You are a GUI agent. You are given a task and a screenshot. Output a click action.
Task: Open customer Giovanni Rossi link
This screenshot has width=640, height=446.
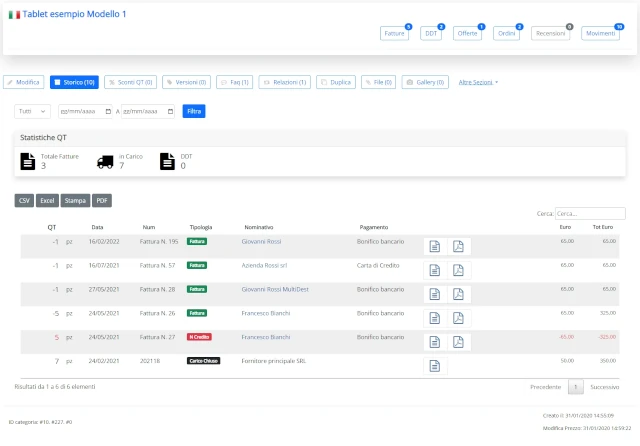pos(261,242)
